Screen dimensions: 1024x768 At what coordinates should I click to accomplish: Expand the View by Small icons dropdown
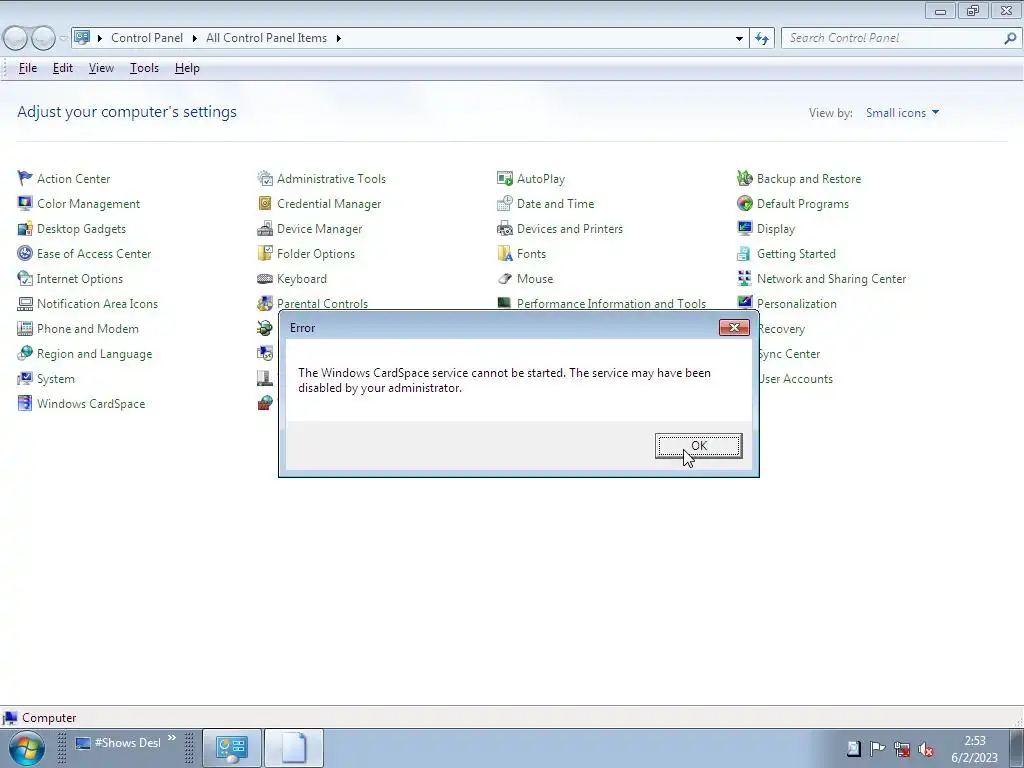click(x=903, y=113)
